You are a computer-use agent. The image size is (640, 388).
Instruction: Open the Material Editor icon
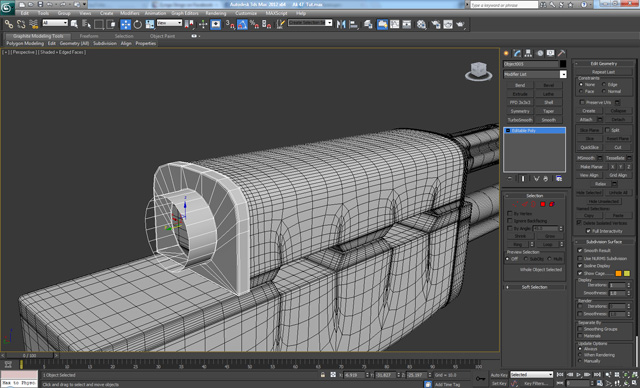[421, 24]
